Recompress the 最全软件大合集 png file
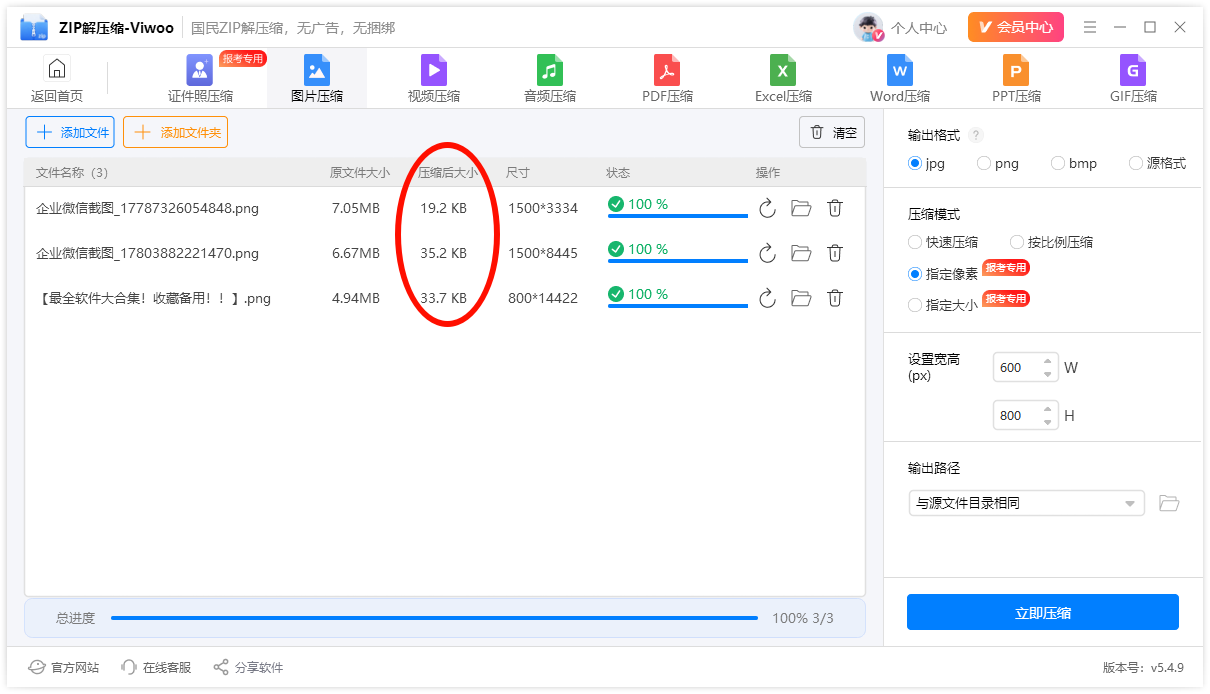 click(x=767, y=298)
